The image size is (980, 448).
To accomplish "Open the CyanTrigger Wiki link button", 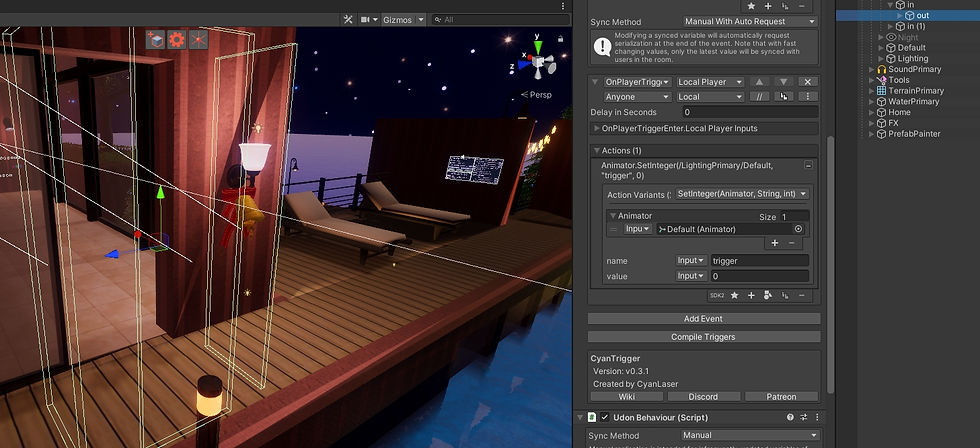I will point(627,397).
